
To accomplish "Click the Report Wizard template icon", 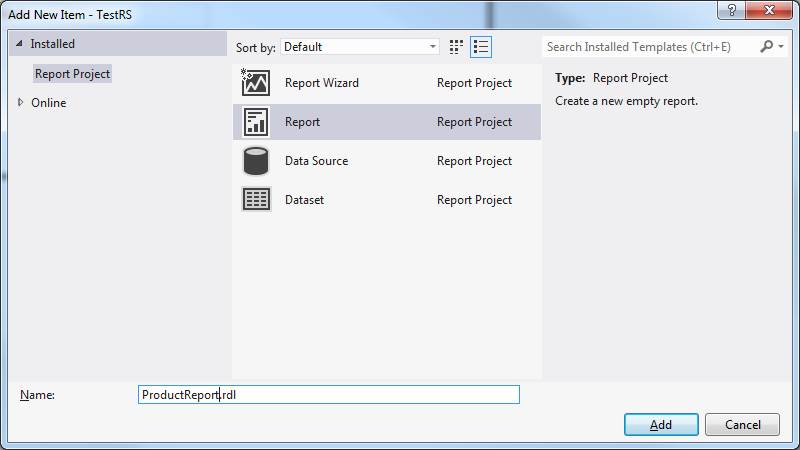I will [x=257, y=83].
